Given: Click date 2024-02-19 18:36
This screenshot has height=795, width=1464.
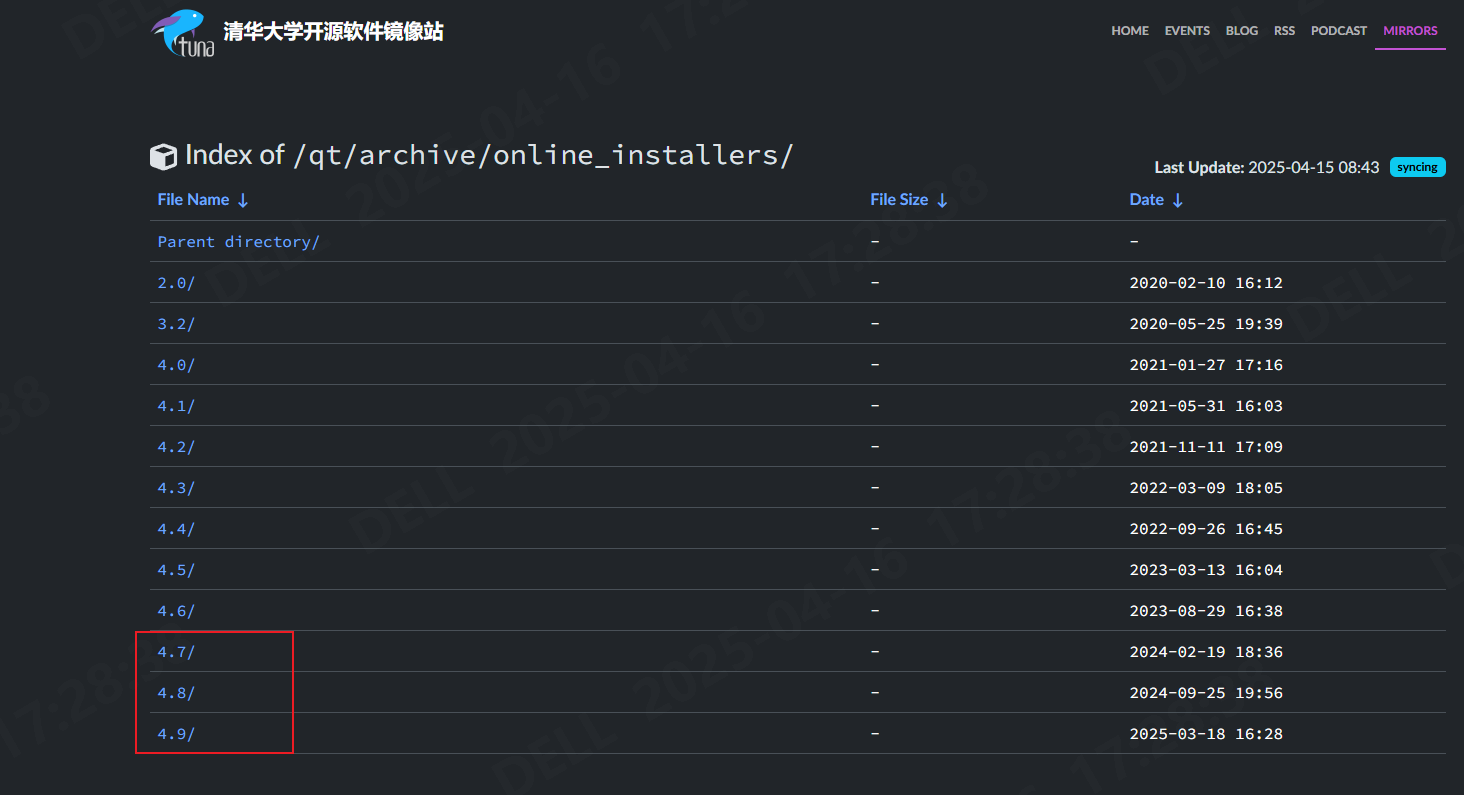Looking at the screenshot, I should (x=1206, y=652).
